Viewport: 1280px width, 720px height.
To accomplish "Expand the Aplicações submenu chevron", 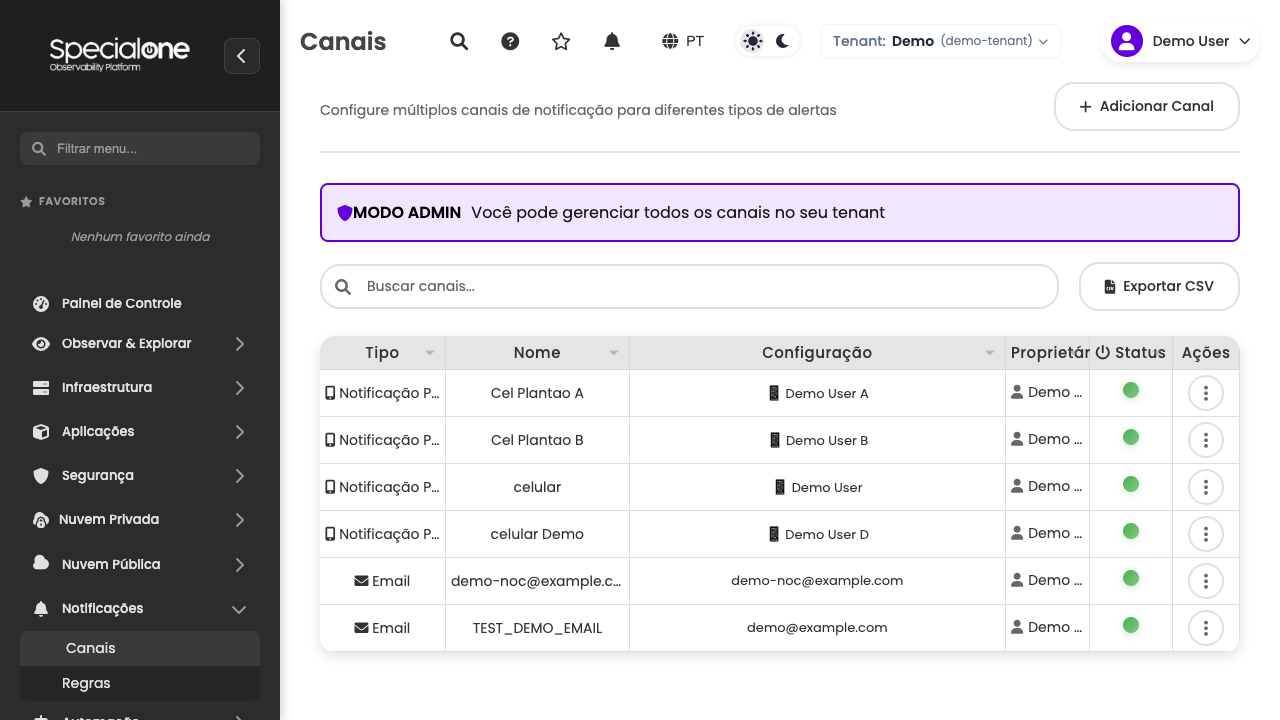I will (240, 432).
